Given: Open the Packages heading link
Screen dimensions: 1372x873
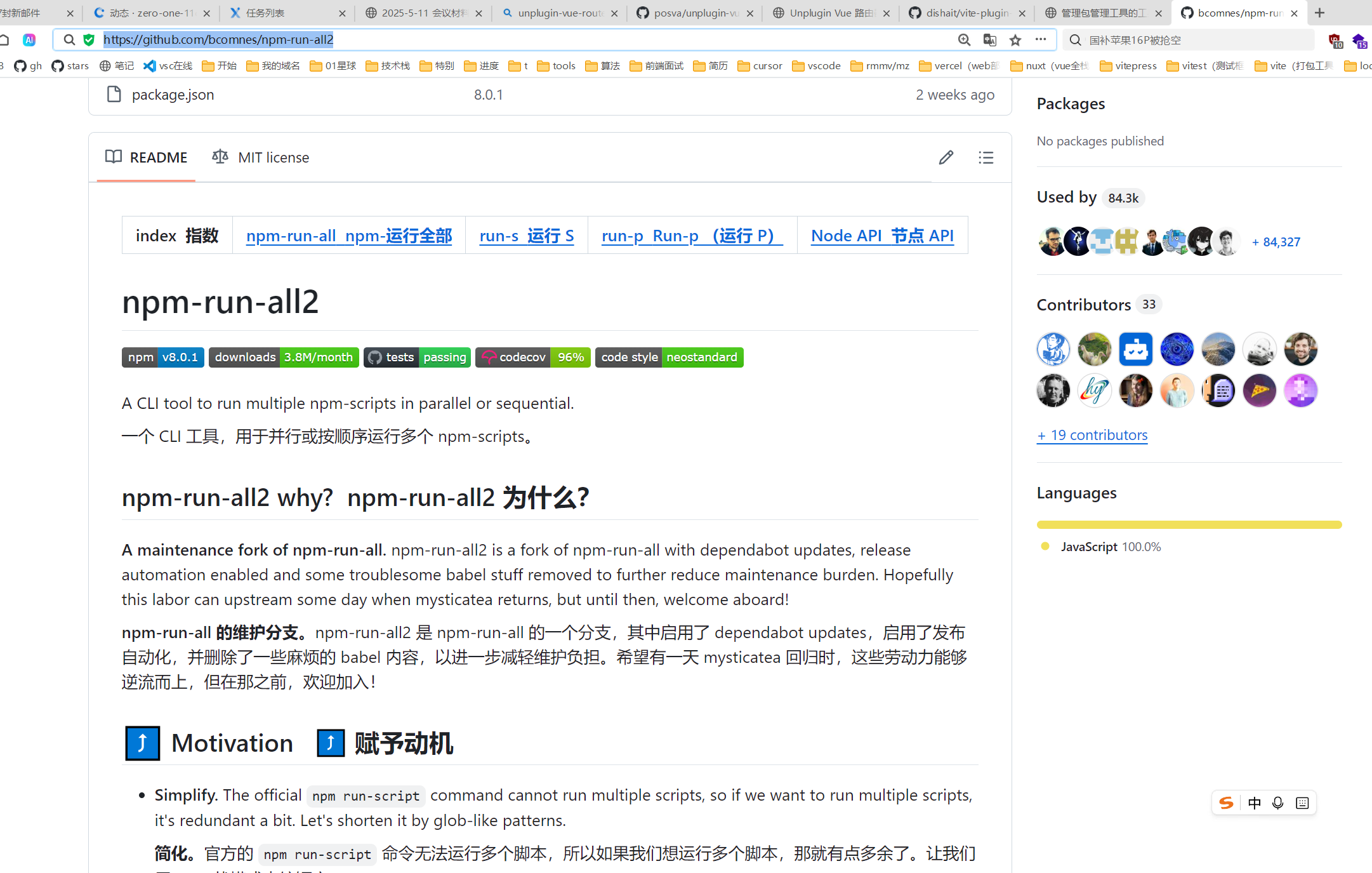Looking at the screenshot, I should [1071, 103].
